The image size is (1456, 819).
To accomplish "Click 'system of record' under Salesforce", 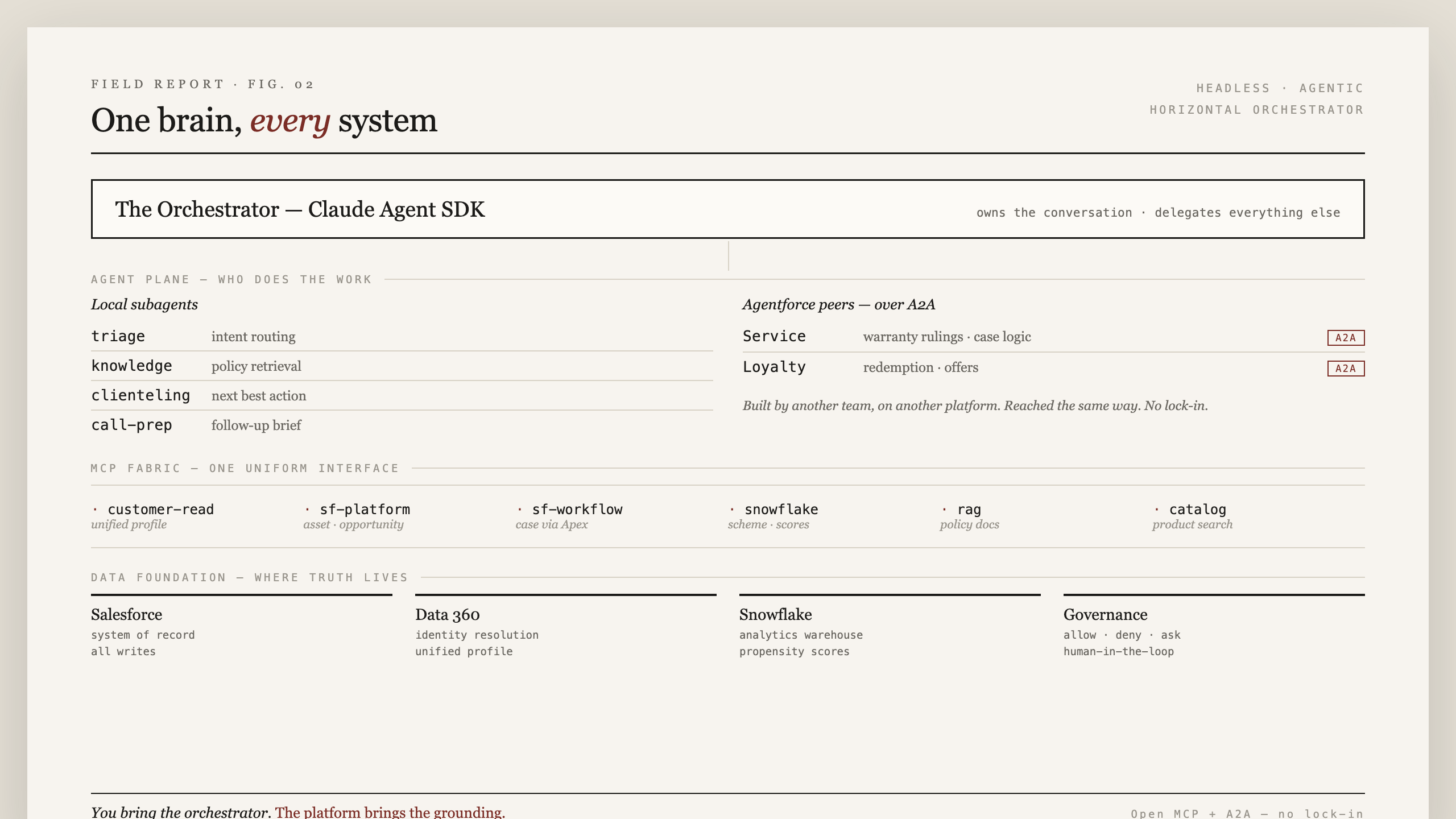I will (143, 635).
